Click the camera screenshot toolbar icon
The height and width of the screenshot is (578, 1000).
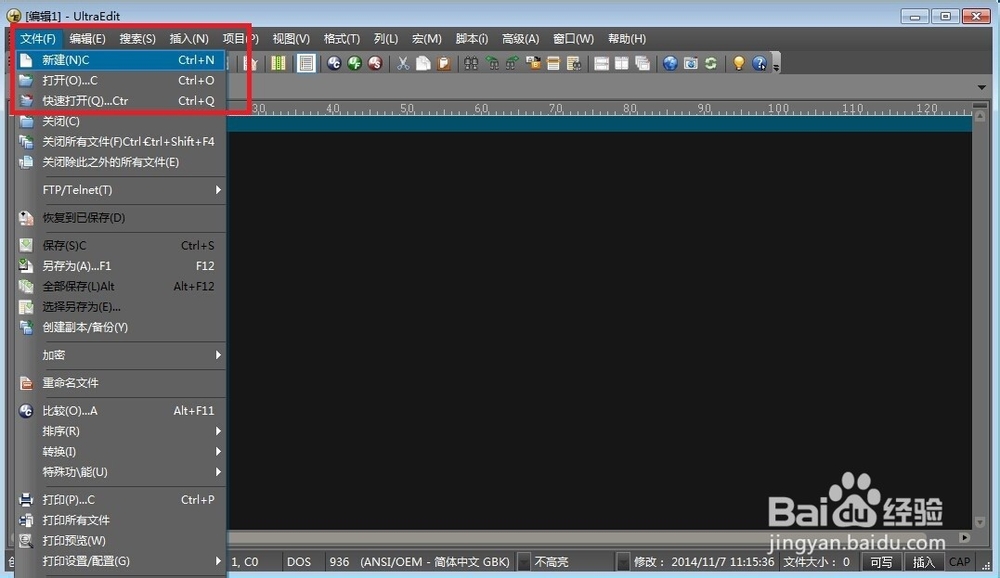(x=691, y=63)
